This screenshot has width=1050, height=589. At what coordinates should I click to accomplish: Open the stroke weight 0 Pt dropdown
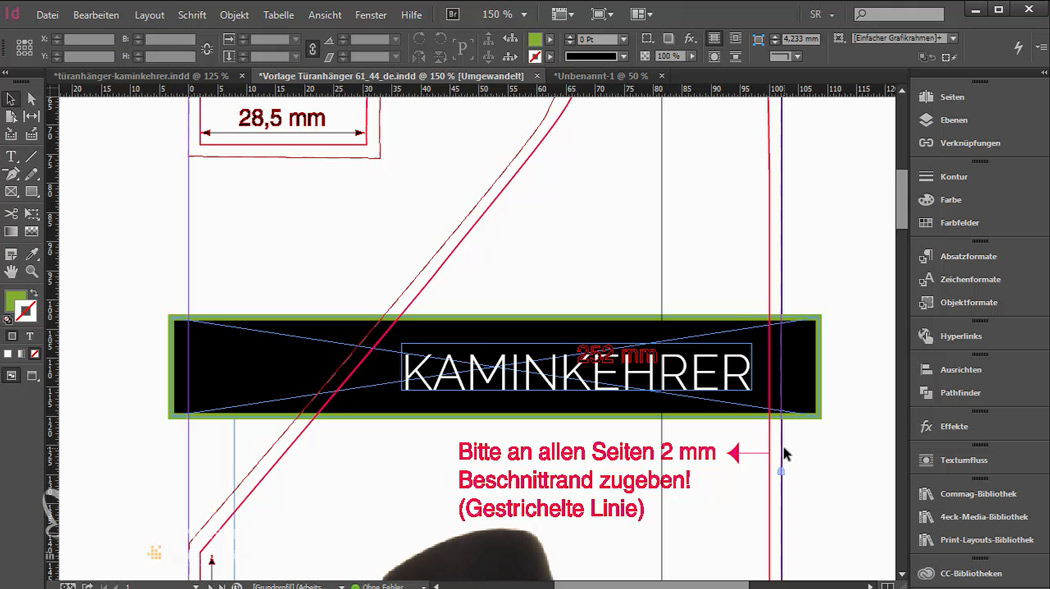pyautogui.click(x=623, y=39)
